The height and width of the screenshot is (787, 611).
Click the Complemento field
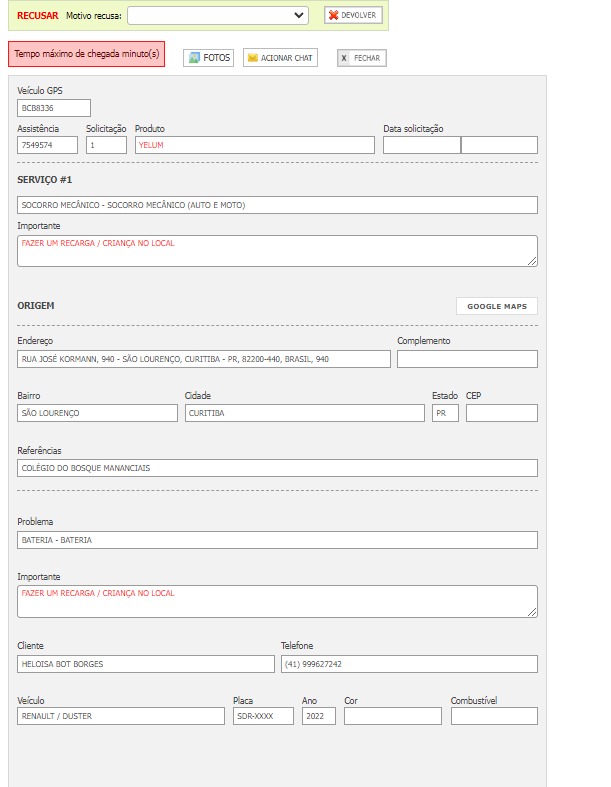point(467,359)
